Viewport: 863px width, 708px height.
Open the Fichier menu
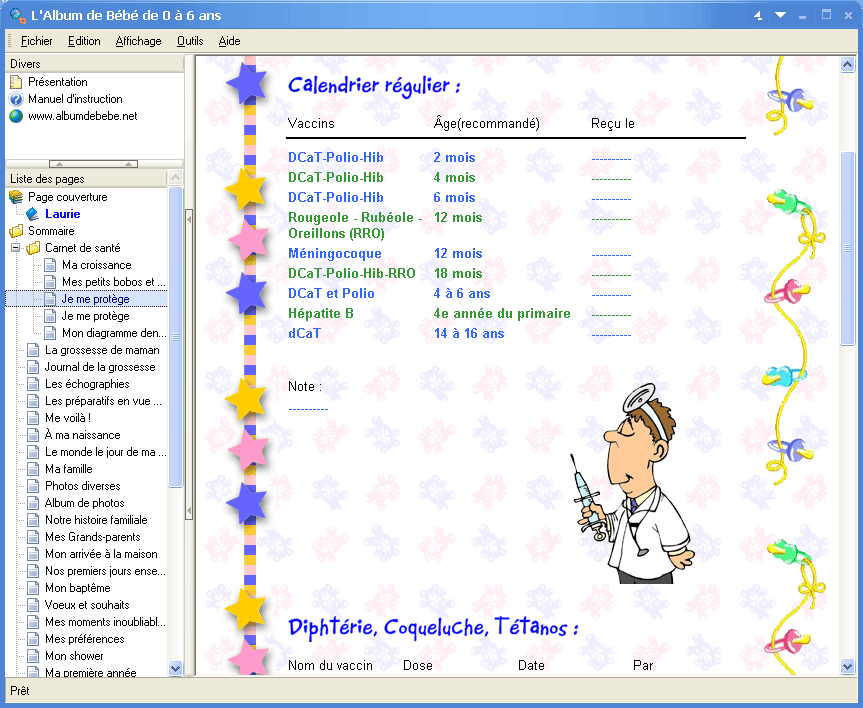[35, 41]
